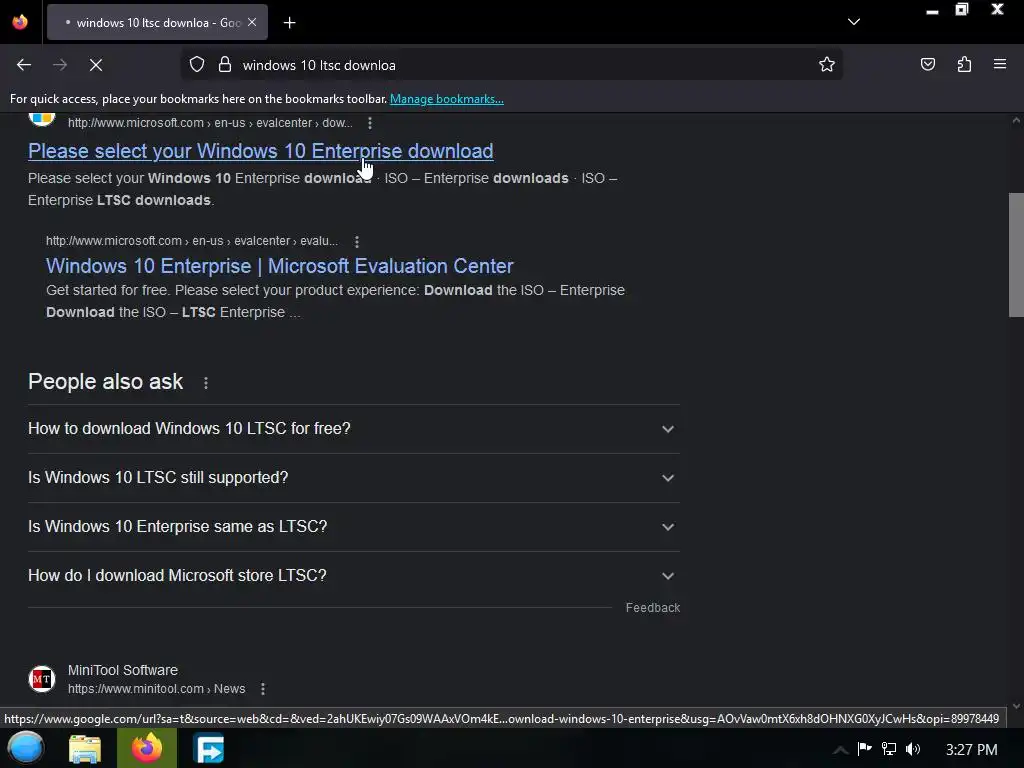Bookmark this page with the star icon
Image resolution: width=1024 pixels, height=768 pixels.
tap(827, 65)
